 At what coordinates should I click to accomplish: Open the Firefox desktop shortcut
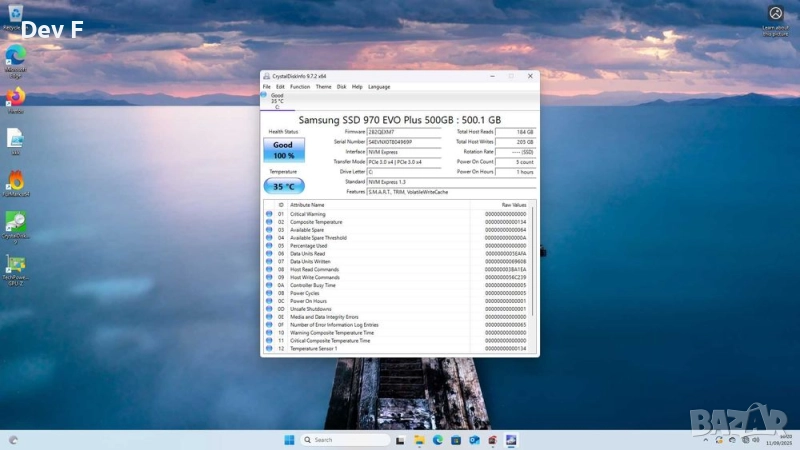point(16,98)
